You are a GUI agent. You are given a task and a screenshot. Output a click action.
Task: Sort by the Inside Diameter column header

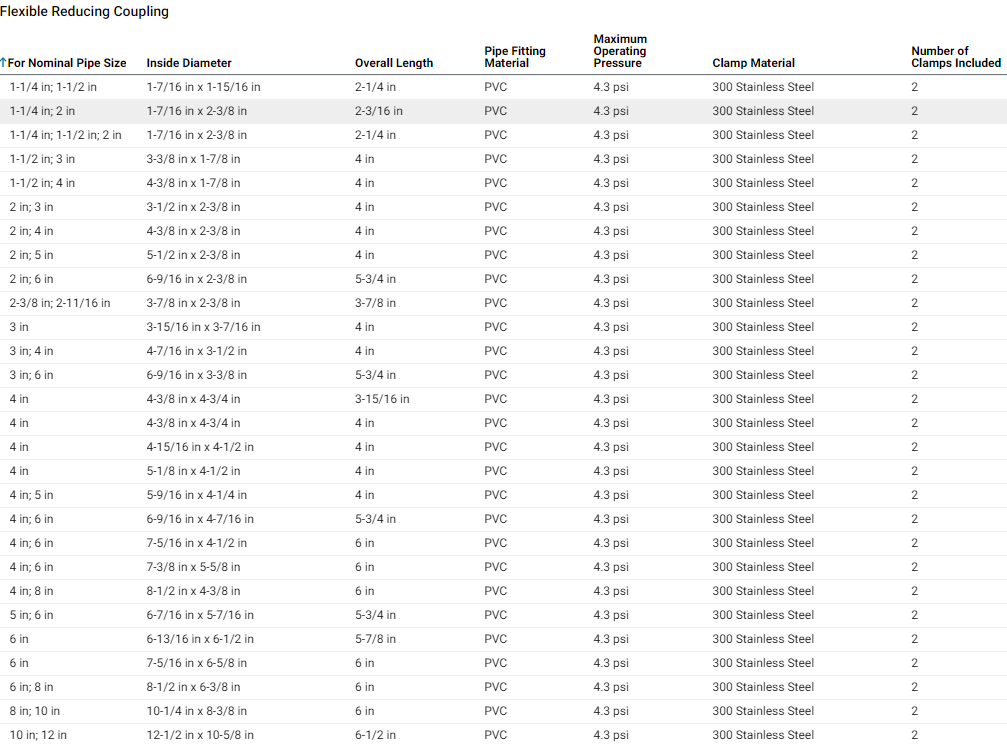pyautogui.click(x=189, y=63)
